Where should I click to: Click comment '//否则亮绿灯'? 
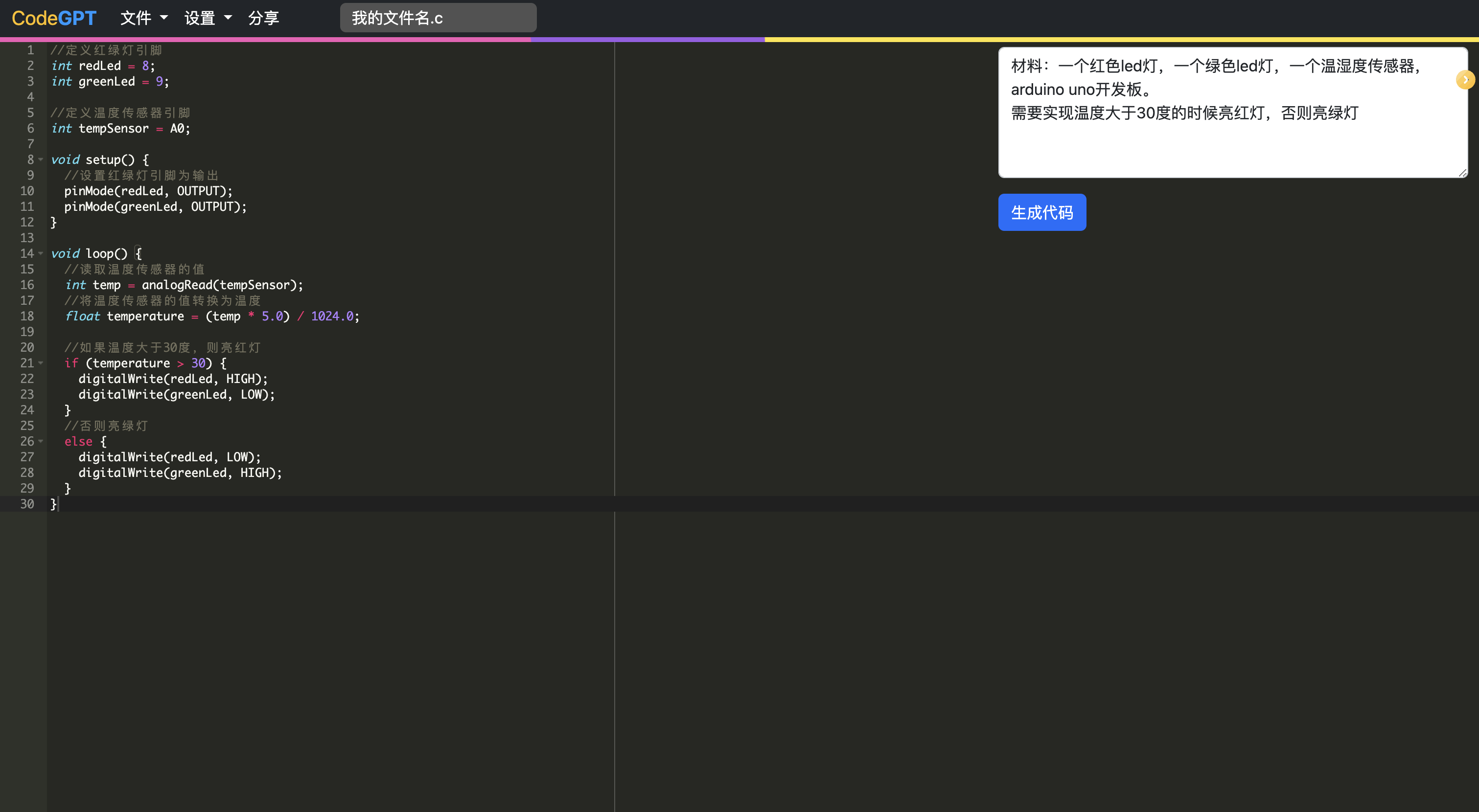(x=106, y=426)
